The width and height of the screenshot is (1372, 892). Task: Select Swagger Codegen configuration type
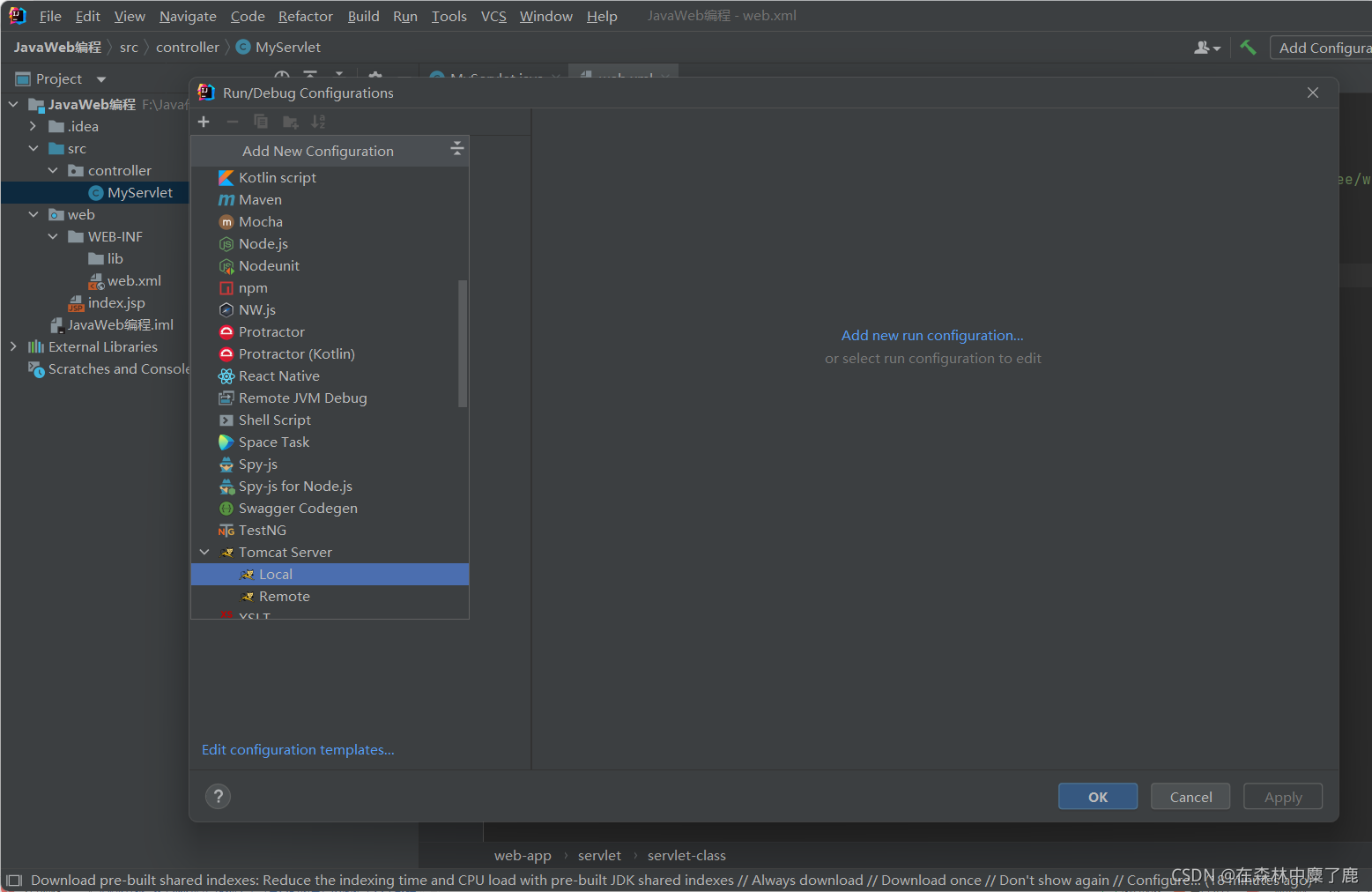[x=330, y=509]
